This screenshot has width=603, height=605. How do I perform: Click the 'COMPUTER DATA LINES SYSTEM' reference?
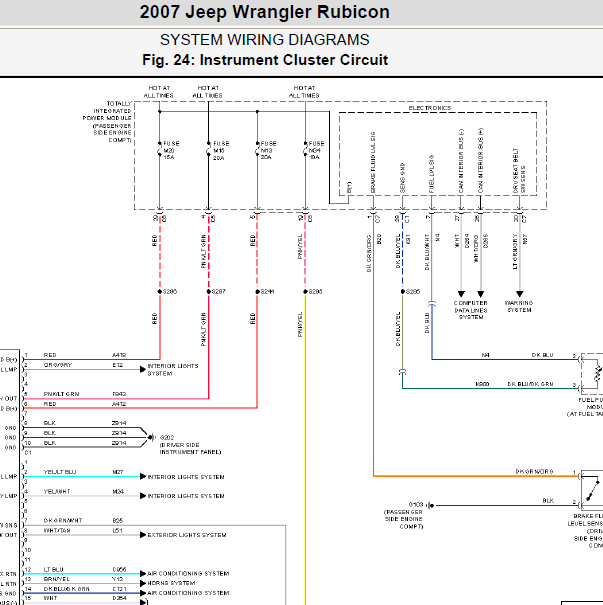click(x=471, y=310)
